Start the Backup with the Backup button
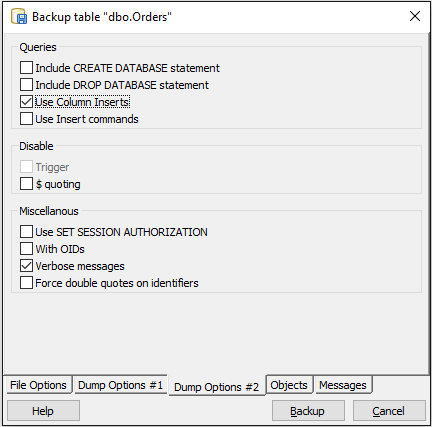Viewport: 432px width, 427px height. pos(308,411)
